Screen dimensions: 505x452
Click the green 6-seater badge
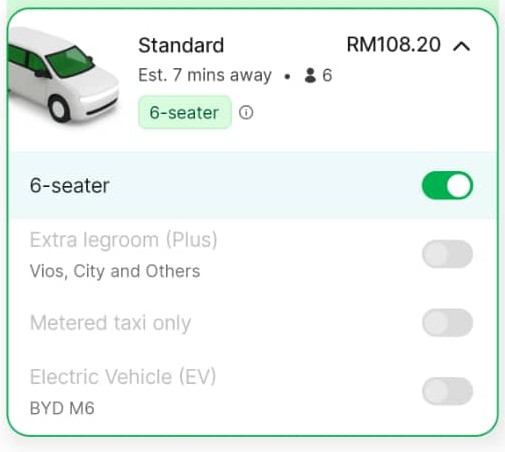185,112
